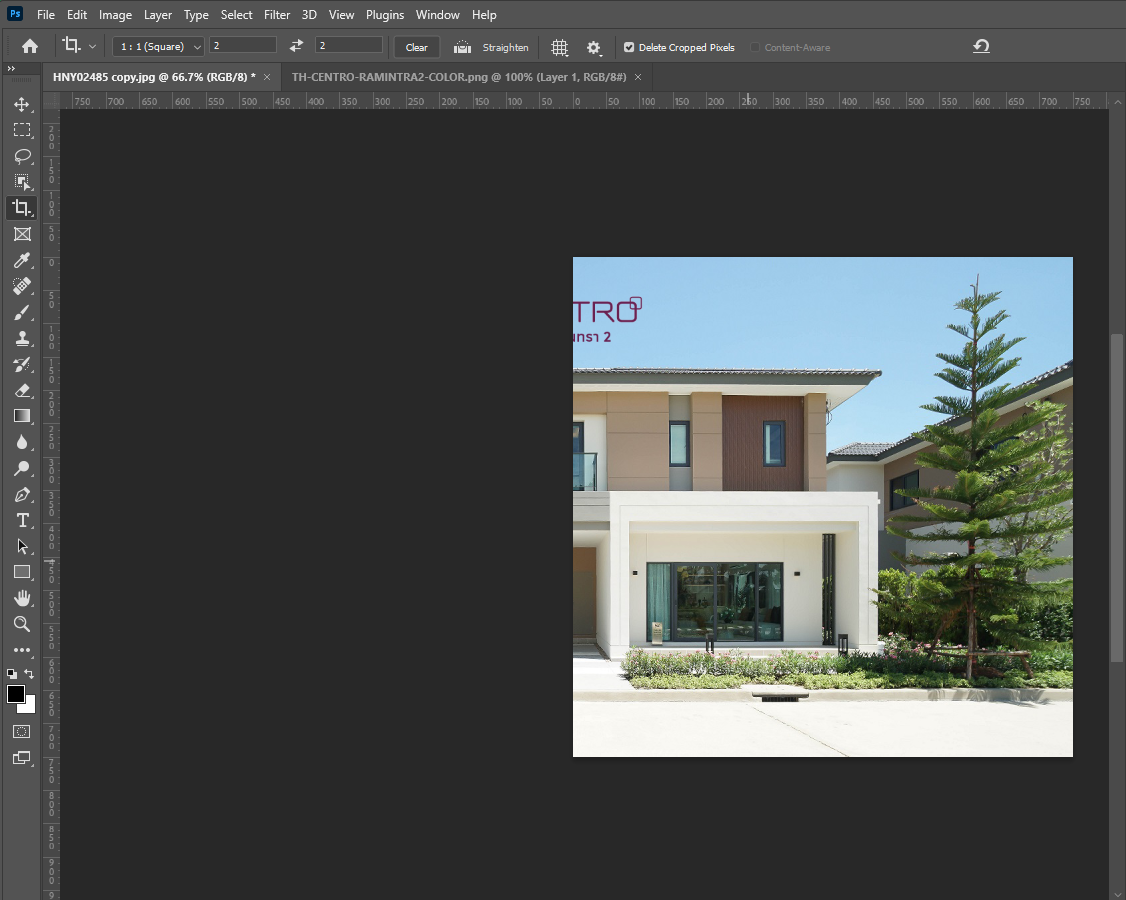The width and height of the screenshot is (1126, 900).
Task: Open the crop tool preset picker arrow
Action: tap(92, 47)
